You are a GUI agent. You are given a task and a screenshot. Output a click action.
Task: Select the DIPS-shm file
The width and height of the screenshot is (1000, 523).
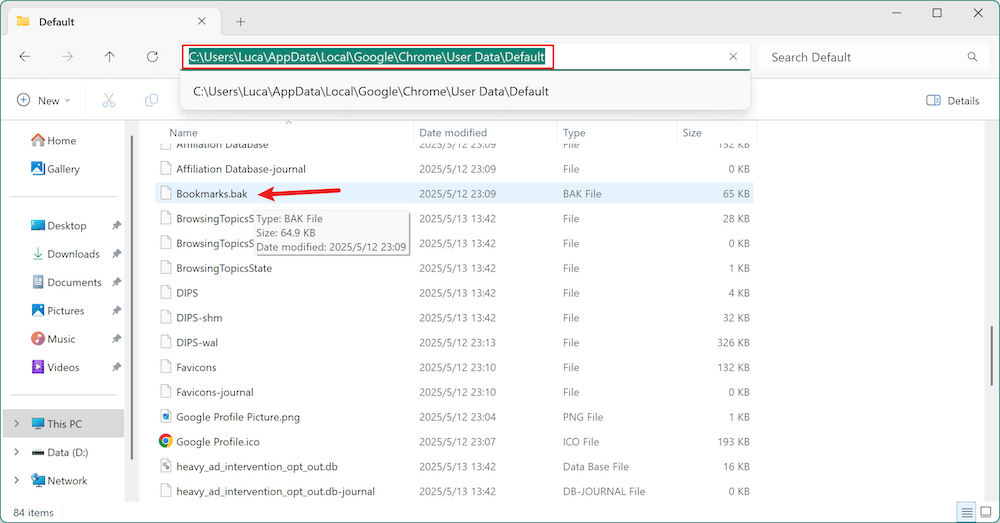454,318
